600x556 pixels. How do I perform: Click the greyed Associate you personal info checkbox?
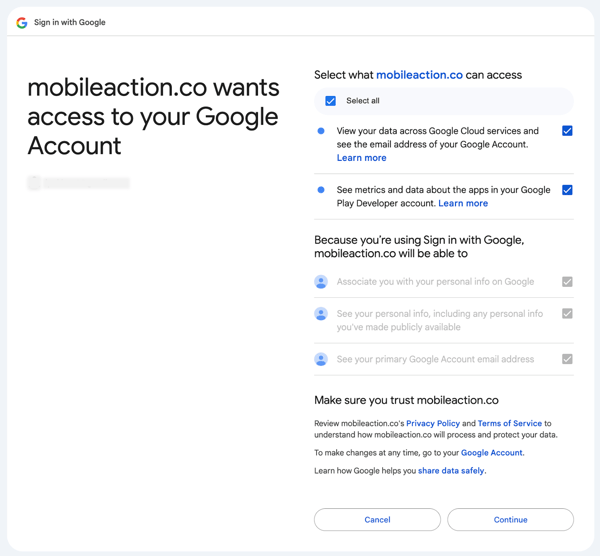(x=567, y=282)
